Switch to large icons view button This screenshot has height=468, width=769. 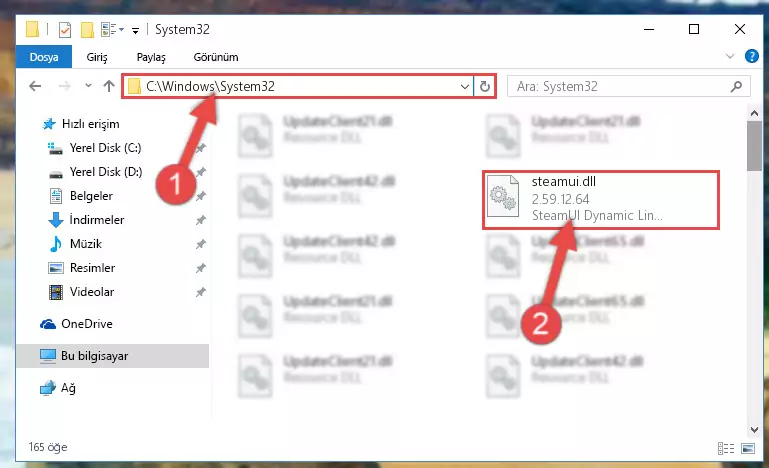tap(748, 448)
